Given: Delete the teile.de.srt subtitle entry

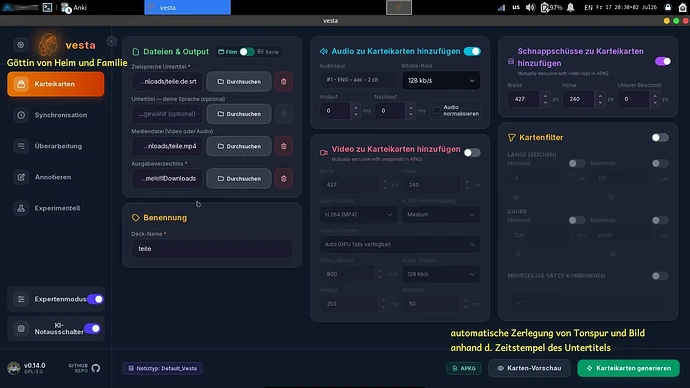Looking at the screenshot, I should (284, 82).
